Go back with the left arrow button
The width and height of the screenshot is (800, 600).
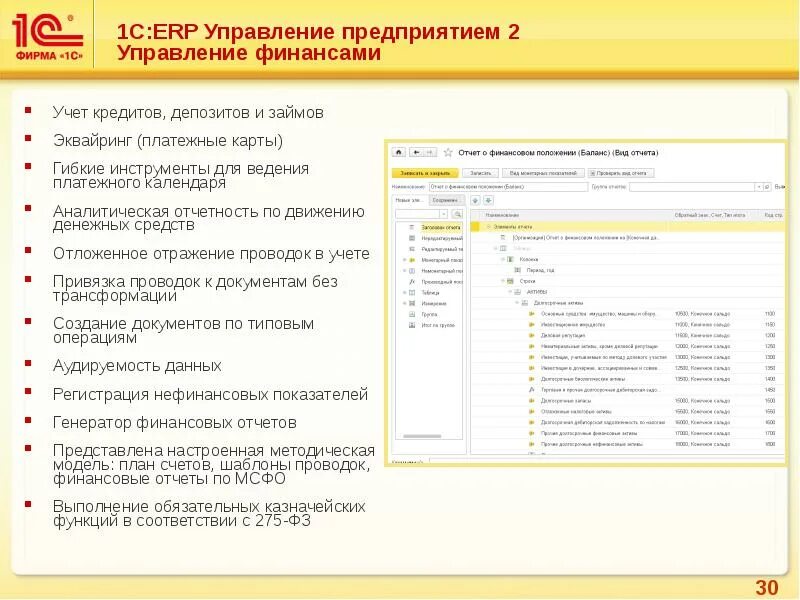[x=416, y=152]
